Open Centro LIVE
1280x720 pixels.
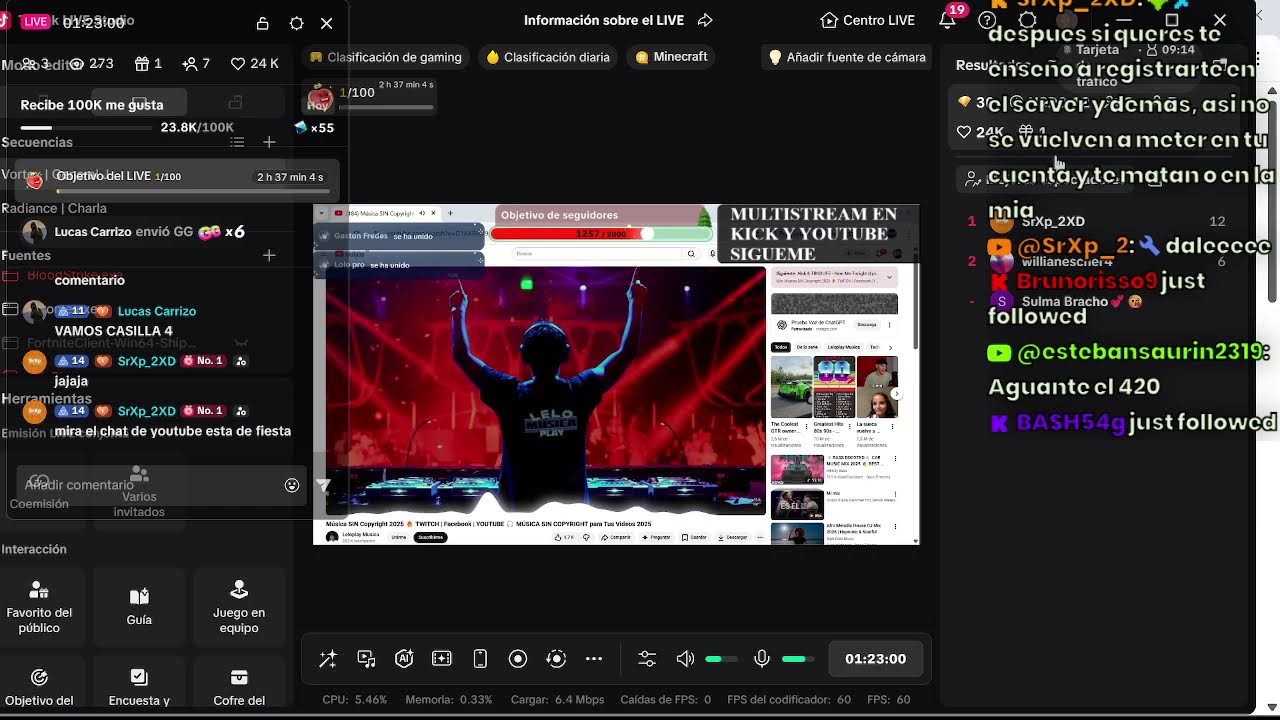[x=868, y=20]
